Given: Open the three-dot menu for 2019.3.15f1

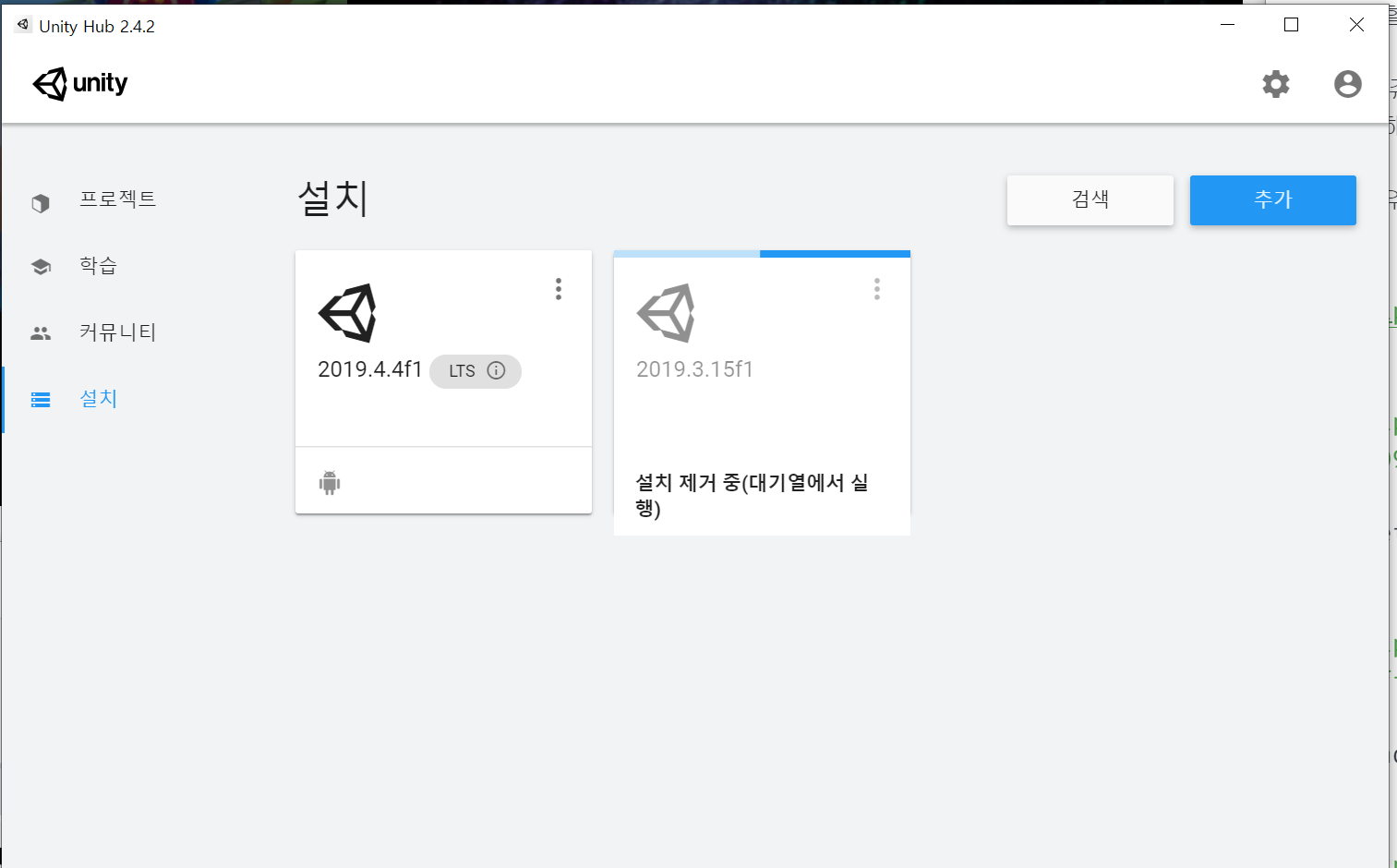Looking at the screenshot, I should tap(877, 289).
